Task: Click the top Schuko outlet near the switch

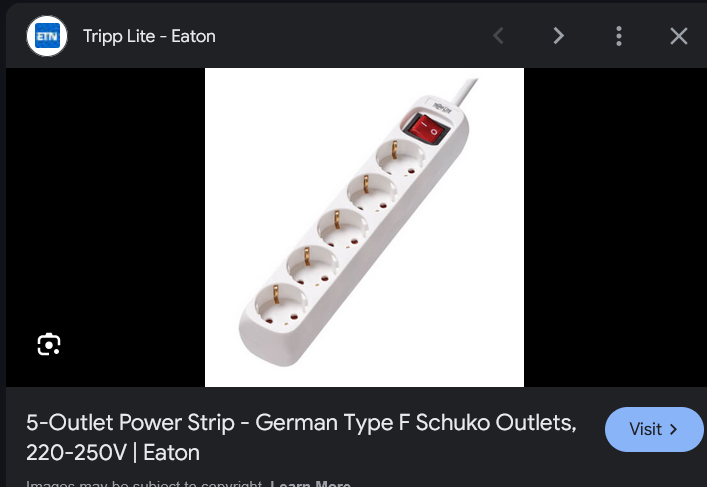Action: (x=400, y=157)
